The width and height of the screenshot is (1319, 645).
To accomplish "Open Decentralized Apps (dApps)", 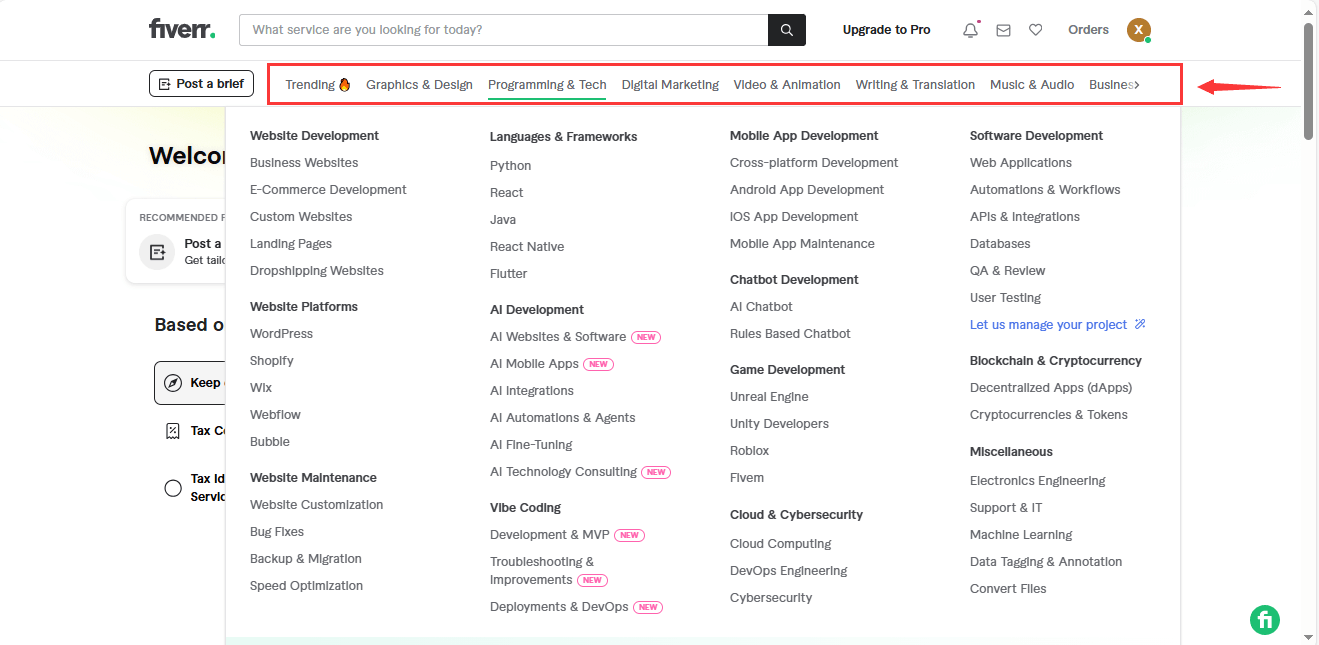I will click(x=1051, y=388).
